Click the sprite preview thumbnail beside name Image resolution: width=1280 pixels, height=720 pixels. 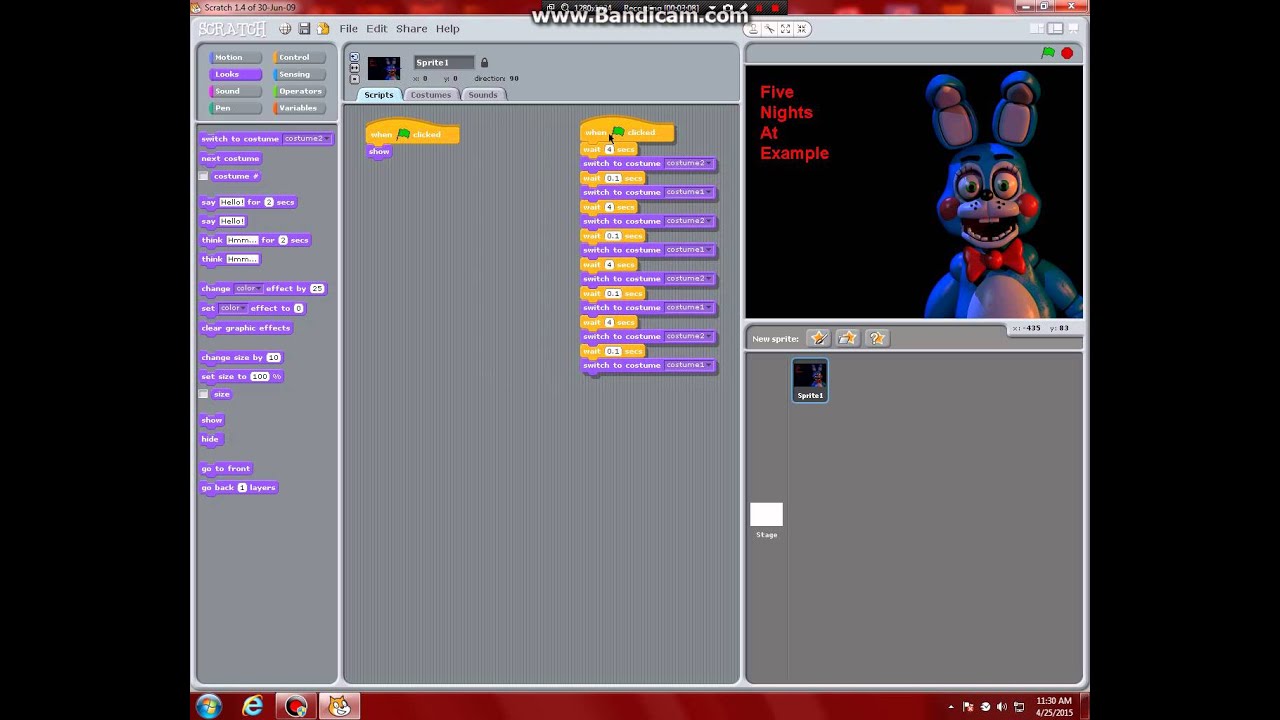(384, 68)
